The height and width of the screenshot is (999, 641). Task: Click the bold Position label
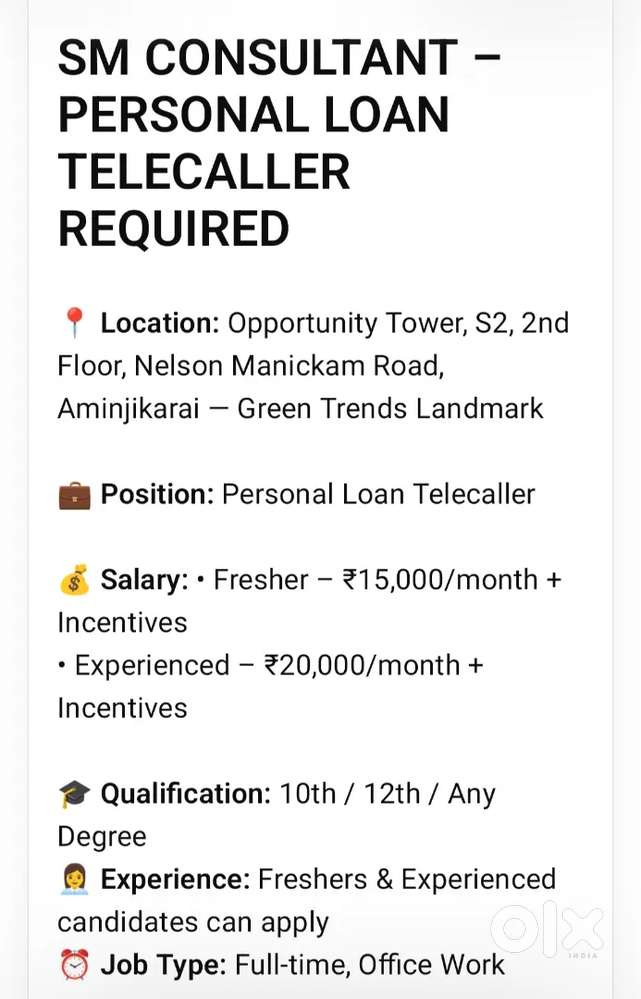point(157,494)
